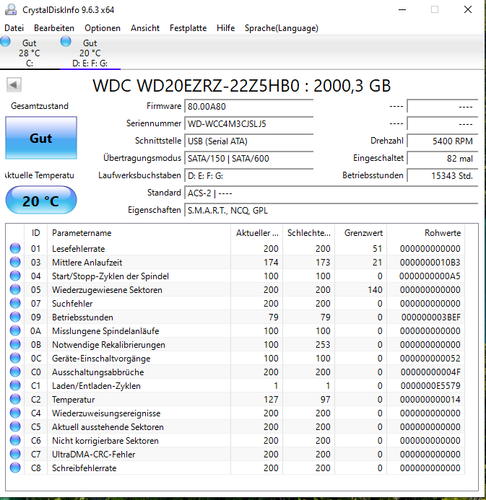This screenshot has width=486, height=500.
Task: Select worst value 253 of Notwendige Rekalibrierungen
Action: [x=323, y=344]
